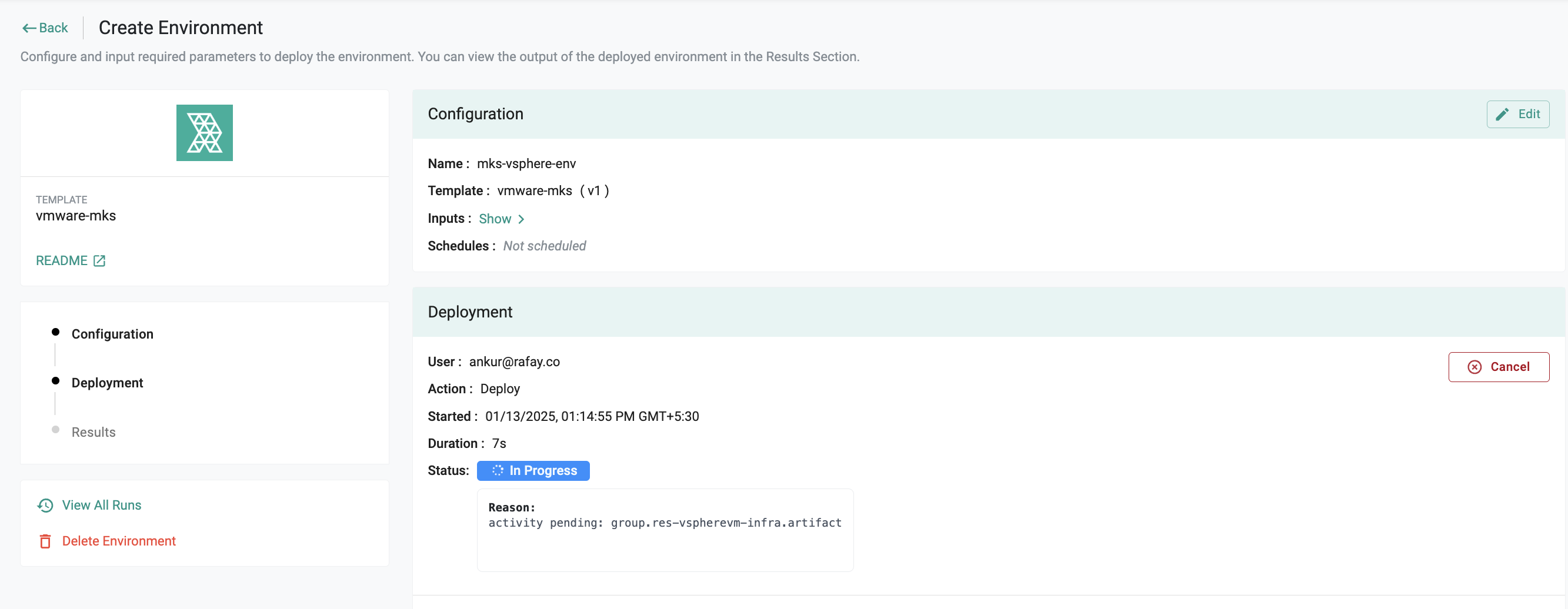Click the Create Environment page title
This screenshot has height=609, width=1568.
[180, 28]
